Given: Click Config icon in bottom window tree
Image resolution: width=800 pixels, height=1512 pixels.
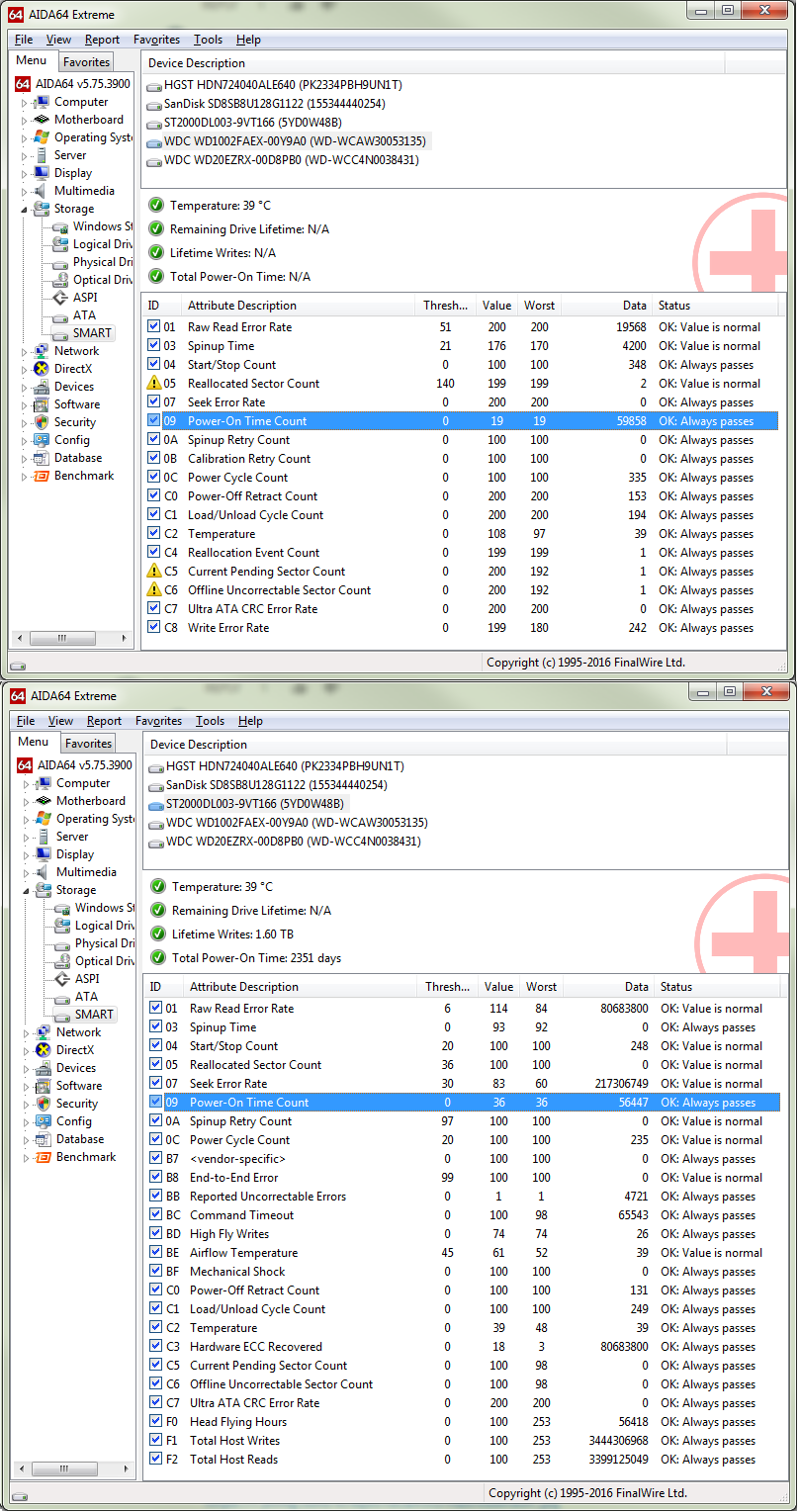Looking at the screenshot, I should (44, 1121).
